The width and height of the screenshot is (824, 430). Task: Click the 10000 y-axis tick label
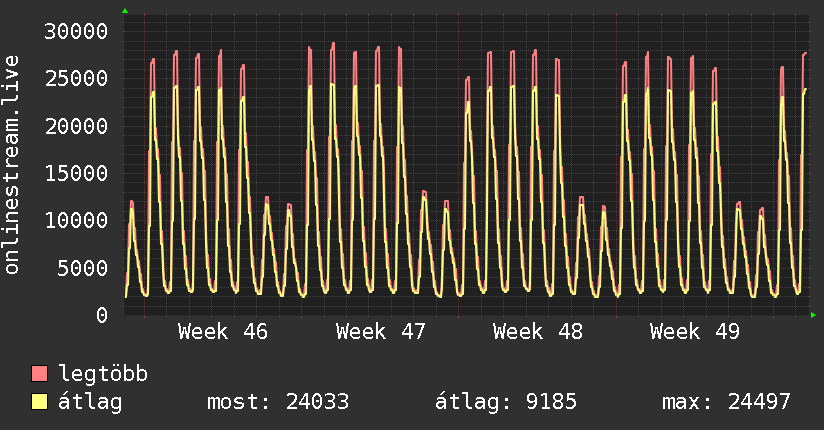tap(76, 221)
